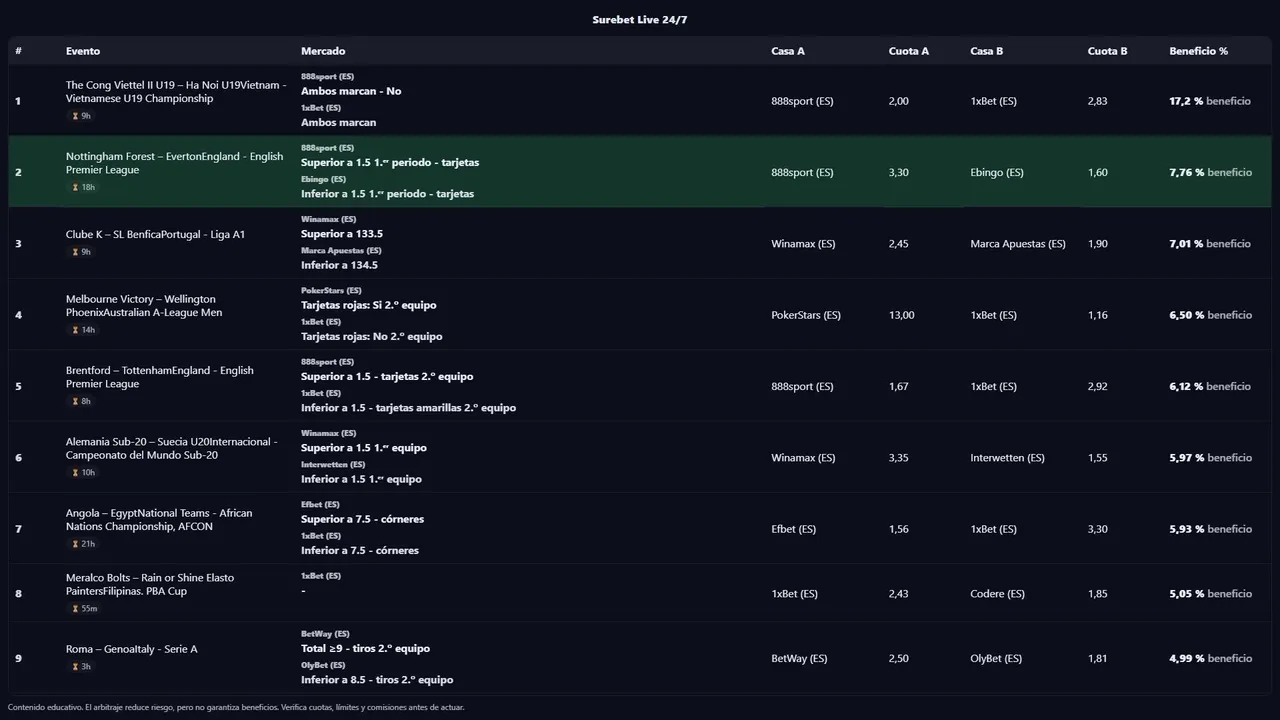The image size is (1280, 720).
Task: Select PokerStars (ES) in the Casa A column
Action: click(806, 315)
